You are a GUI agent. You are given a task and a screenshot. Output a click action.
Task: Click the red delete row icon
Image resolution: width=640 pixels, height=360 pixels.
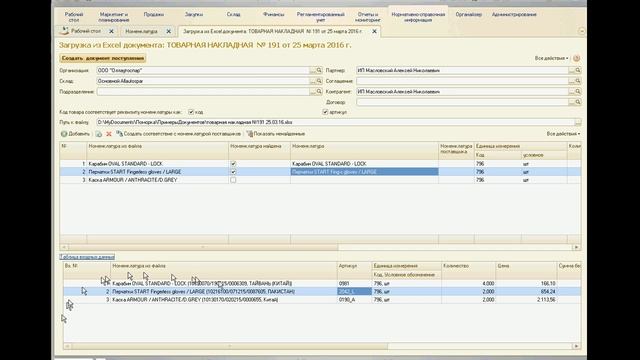coord(109,134)
